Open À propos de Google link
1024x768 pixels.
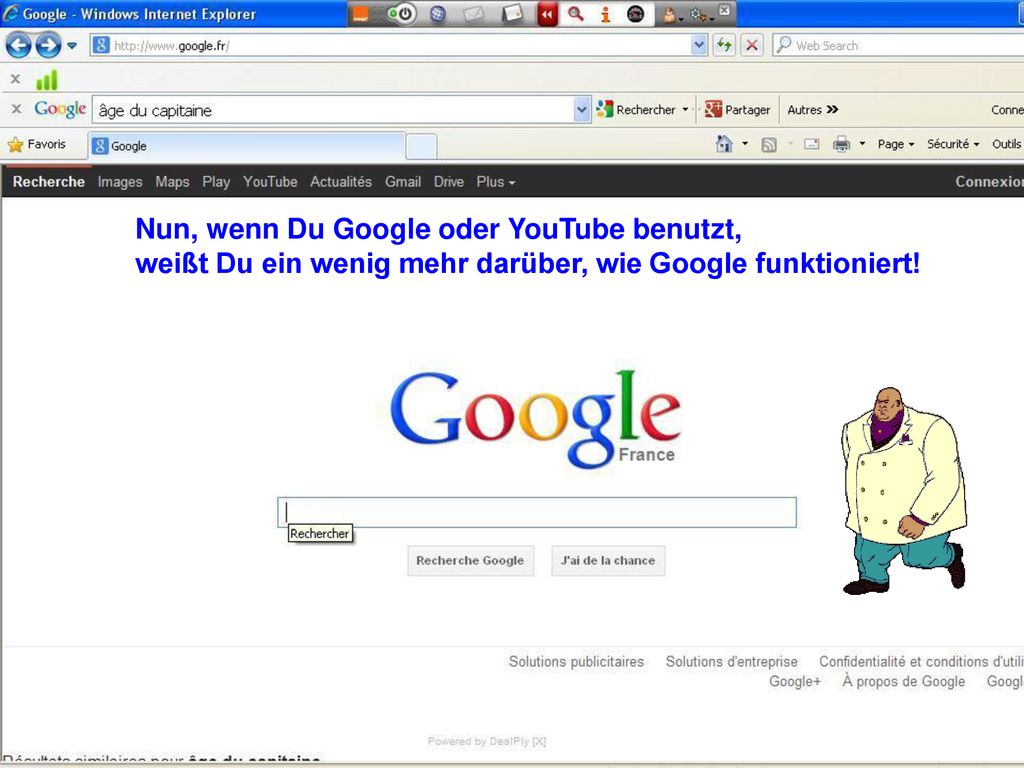coord(904,681)
